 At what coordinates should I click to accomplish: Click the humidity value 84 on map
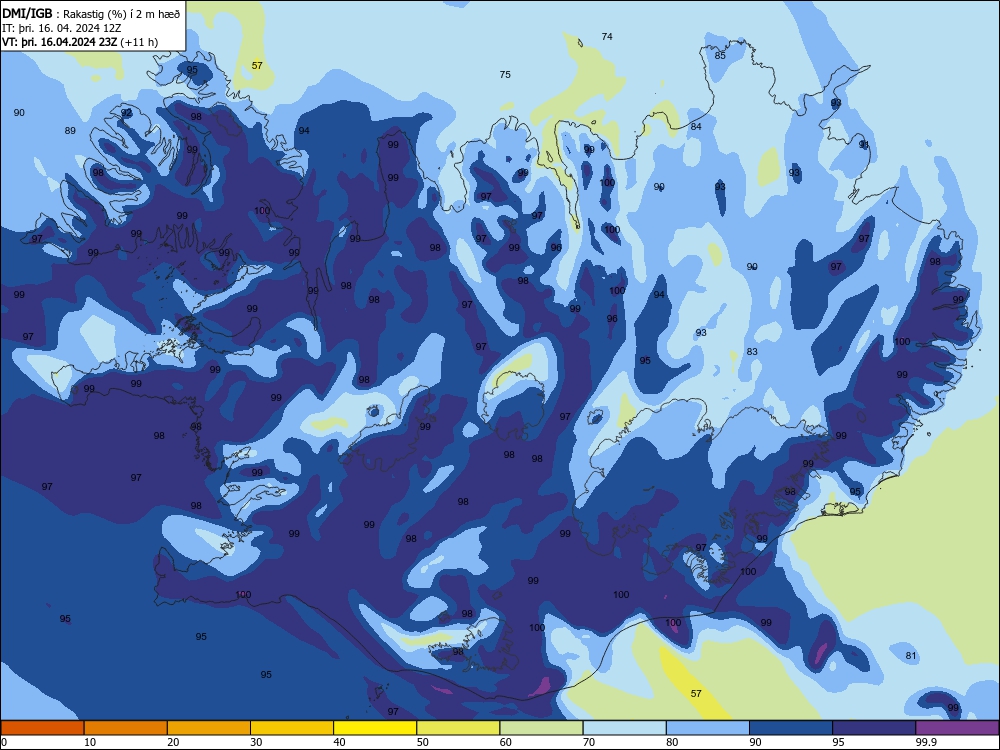coord(696,127)
